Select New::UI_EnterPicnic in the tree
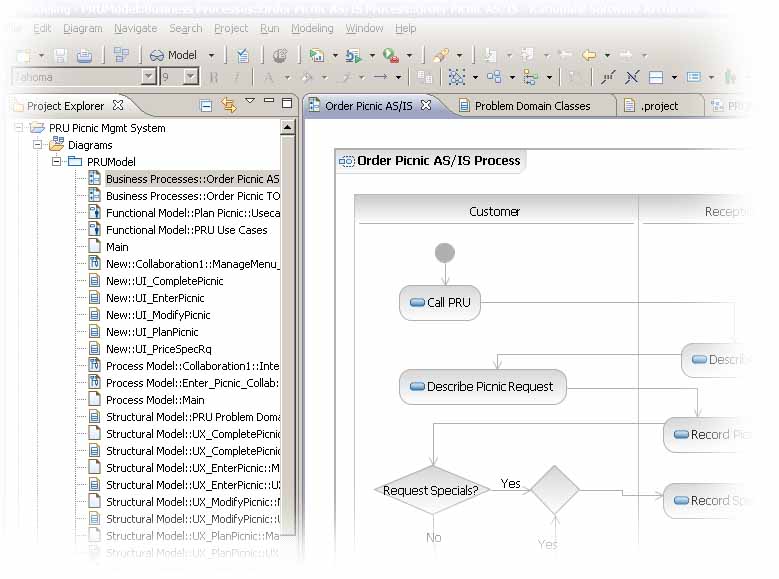Image resolution: width=779 pixels, height=579 pixels. point(155,298)
